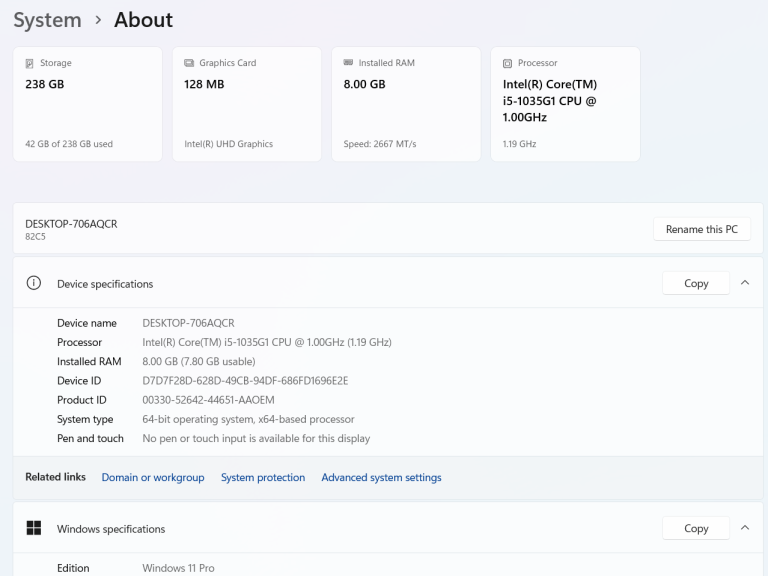Open the Graphics Card 128 MB card

[x=247, y=104]
